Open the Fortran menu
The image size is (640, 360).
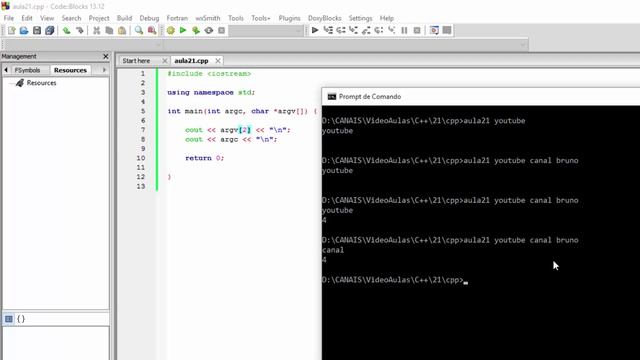177,18
